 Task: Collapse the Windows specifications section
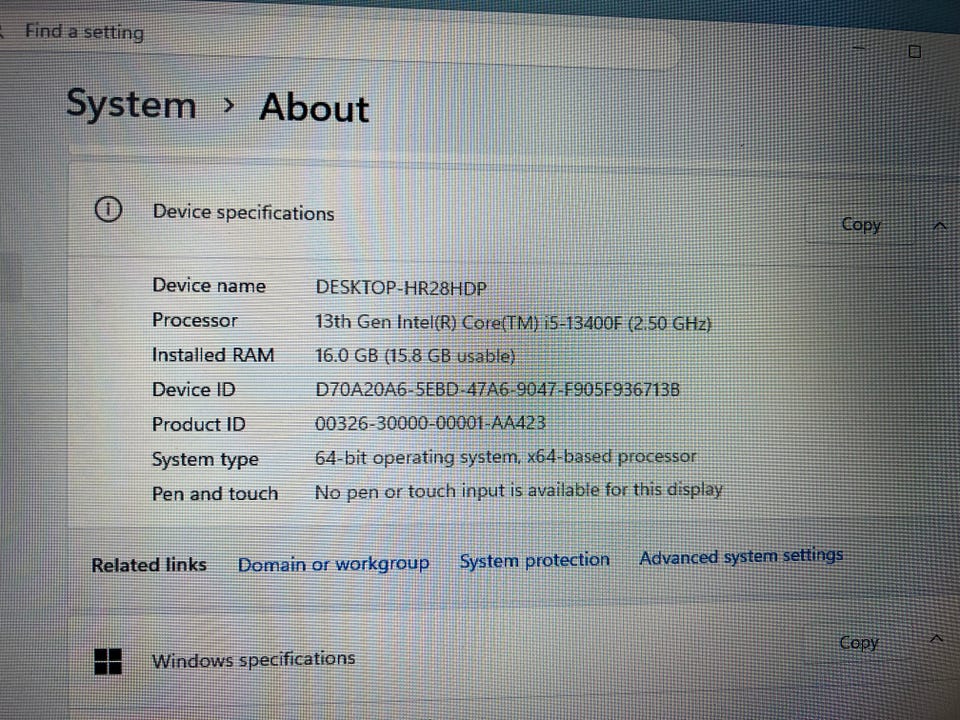(x=936, y=639)
